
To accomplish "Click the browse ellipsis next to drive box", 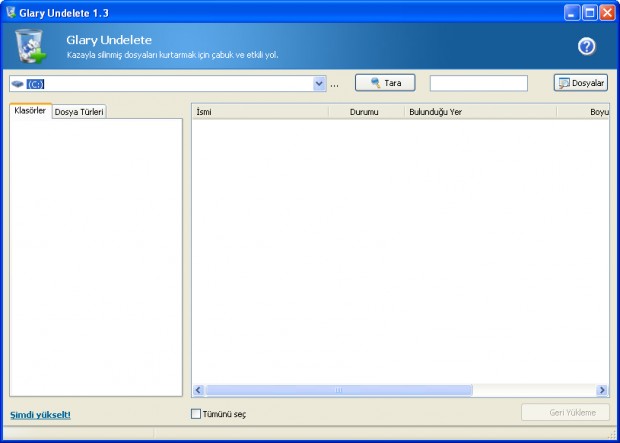I will click(335, 85).
